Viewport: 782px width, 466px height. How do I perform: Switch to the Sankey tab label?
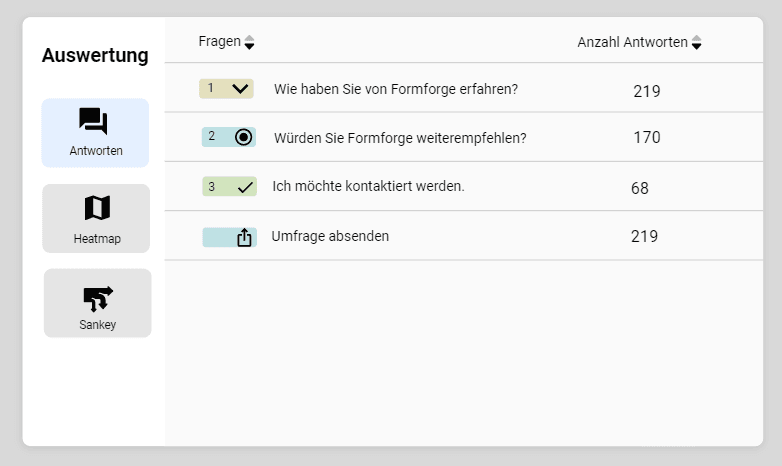(97, 324)
